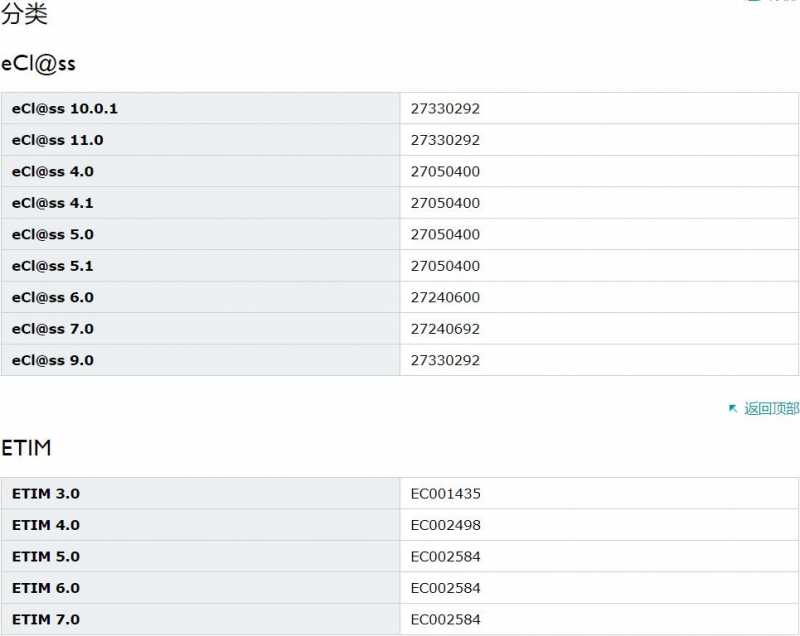This screenshot has height=636, width=800.
Task: Select the eCl@ss 6.0 row label
Action: coord(53,297)
